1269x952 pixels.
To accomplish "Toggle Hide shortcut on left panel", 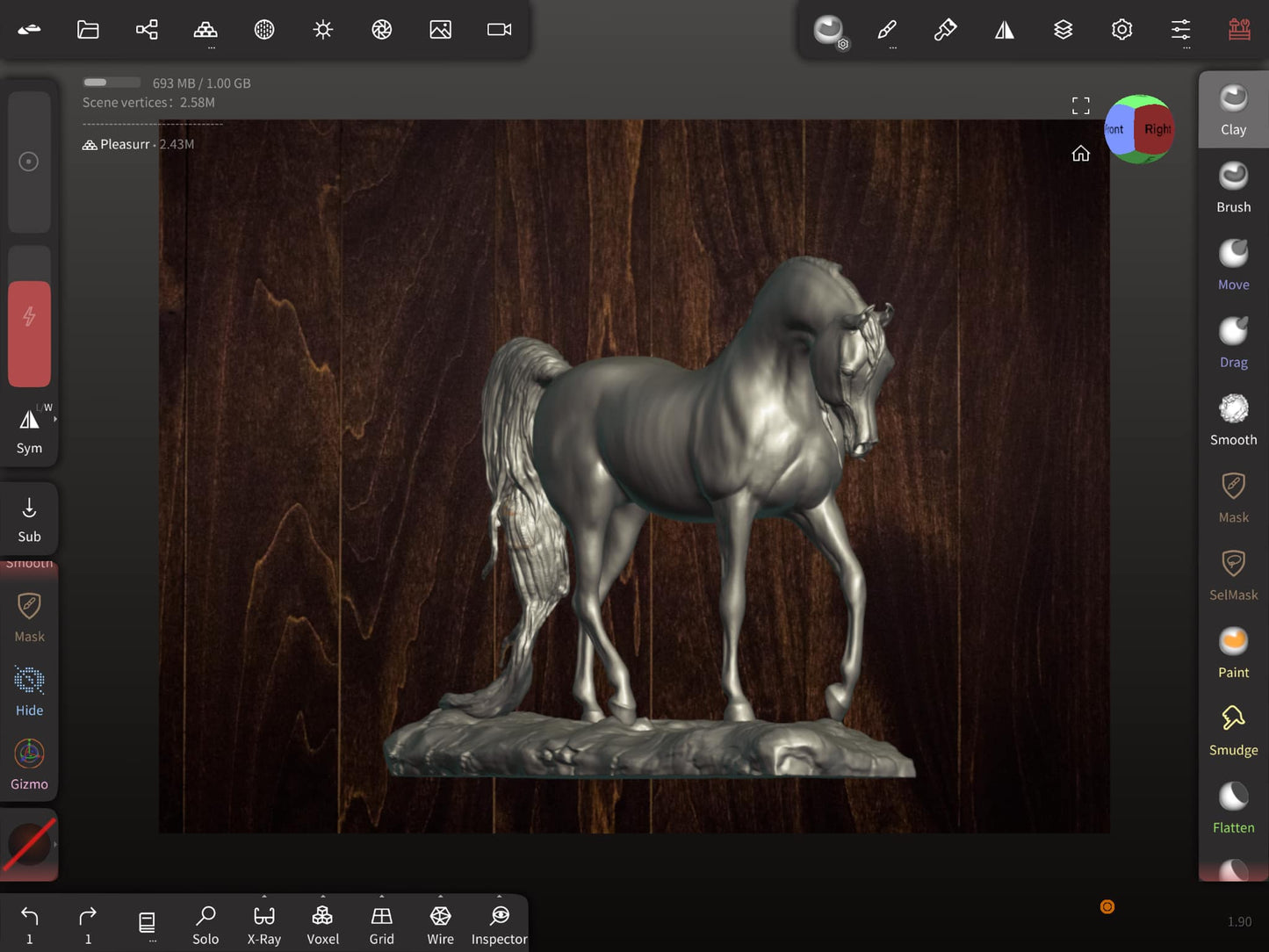I will 29,690.
